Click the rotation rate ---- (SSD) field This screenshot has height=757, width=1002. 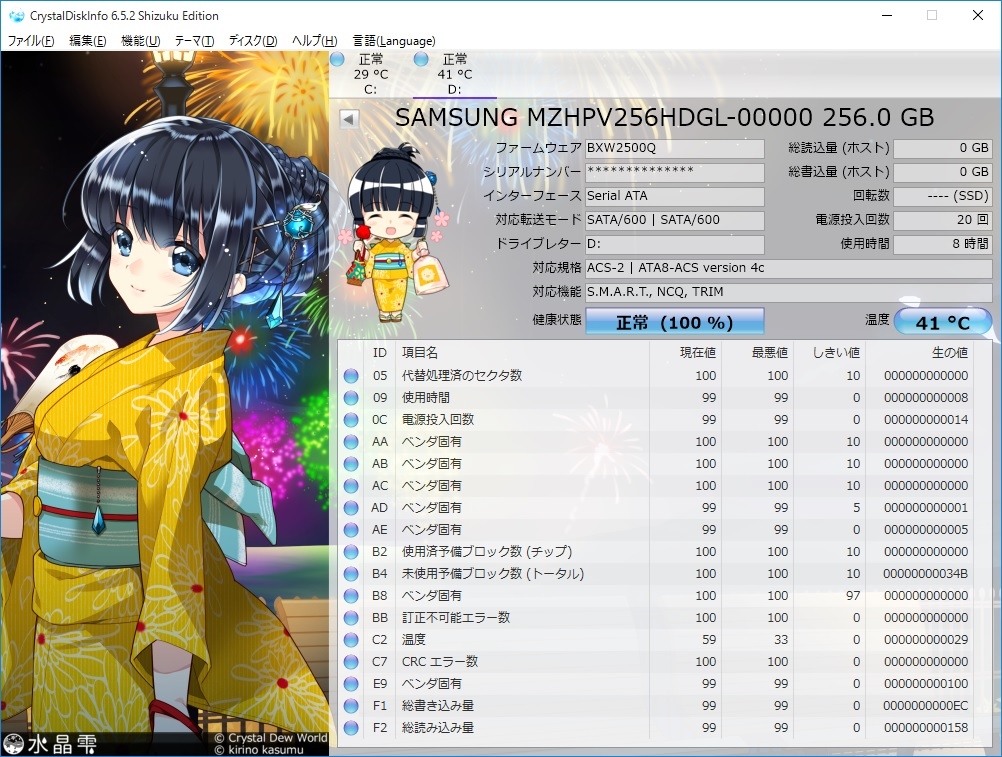pyautogui.click(x=943, y=196)
